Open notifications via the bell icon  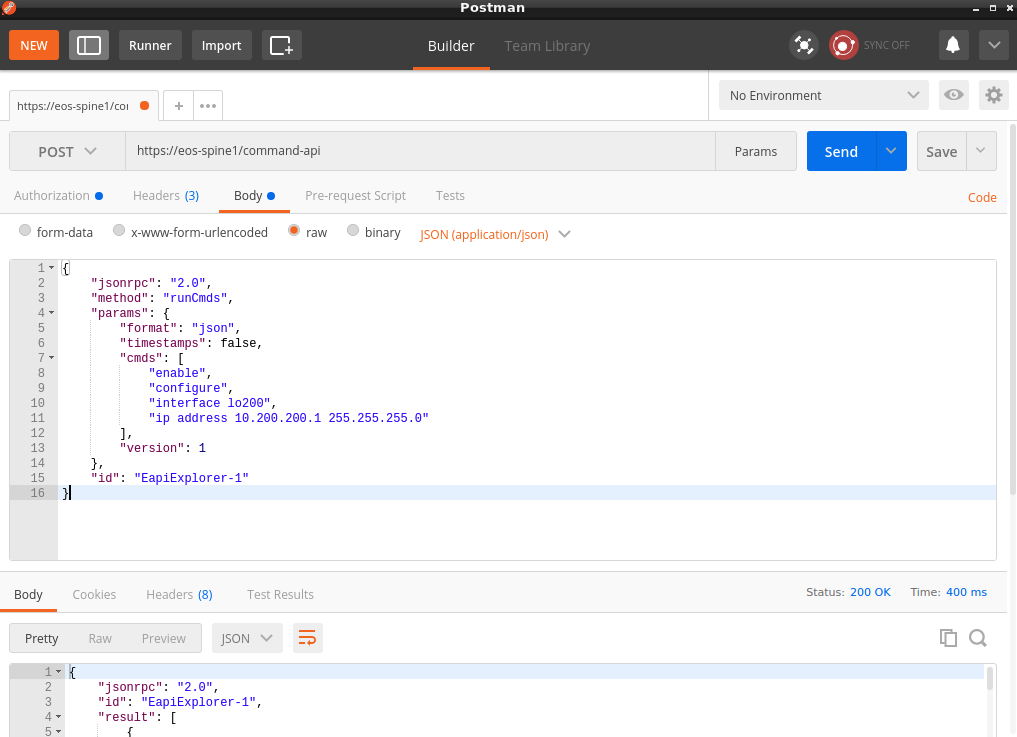(x=952, y=45)
